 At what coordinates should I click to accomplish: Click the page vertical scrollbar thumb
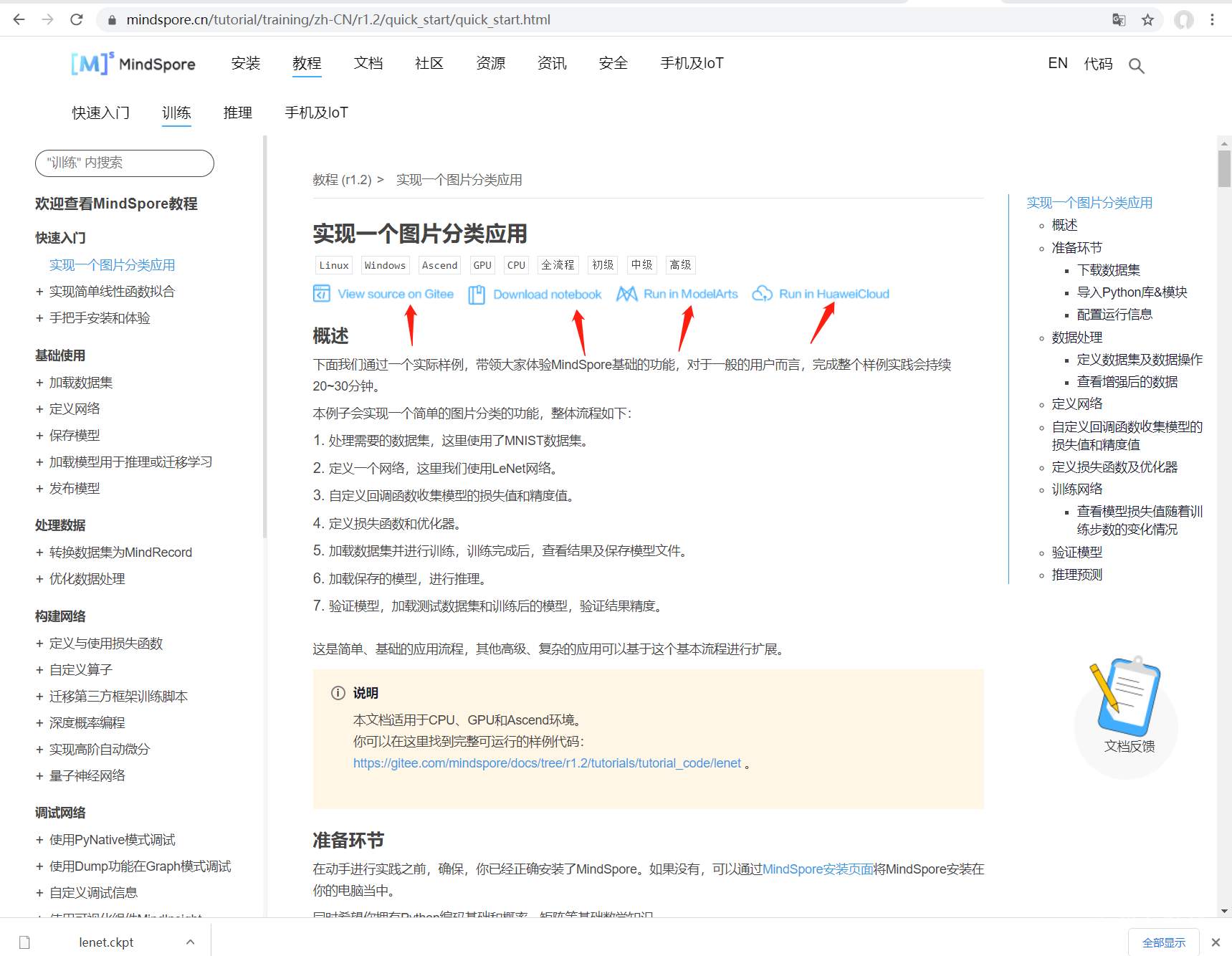click(x=1224, y=168)
